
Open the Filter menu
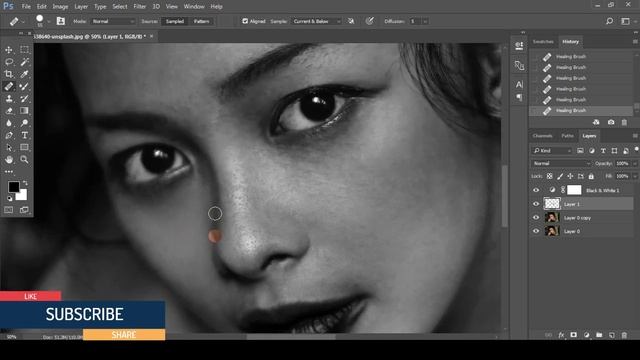tap(140, 7)
